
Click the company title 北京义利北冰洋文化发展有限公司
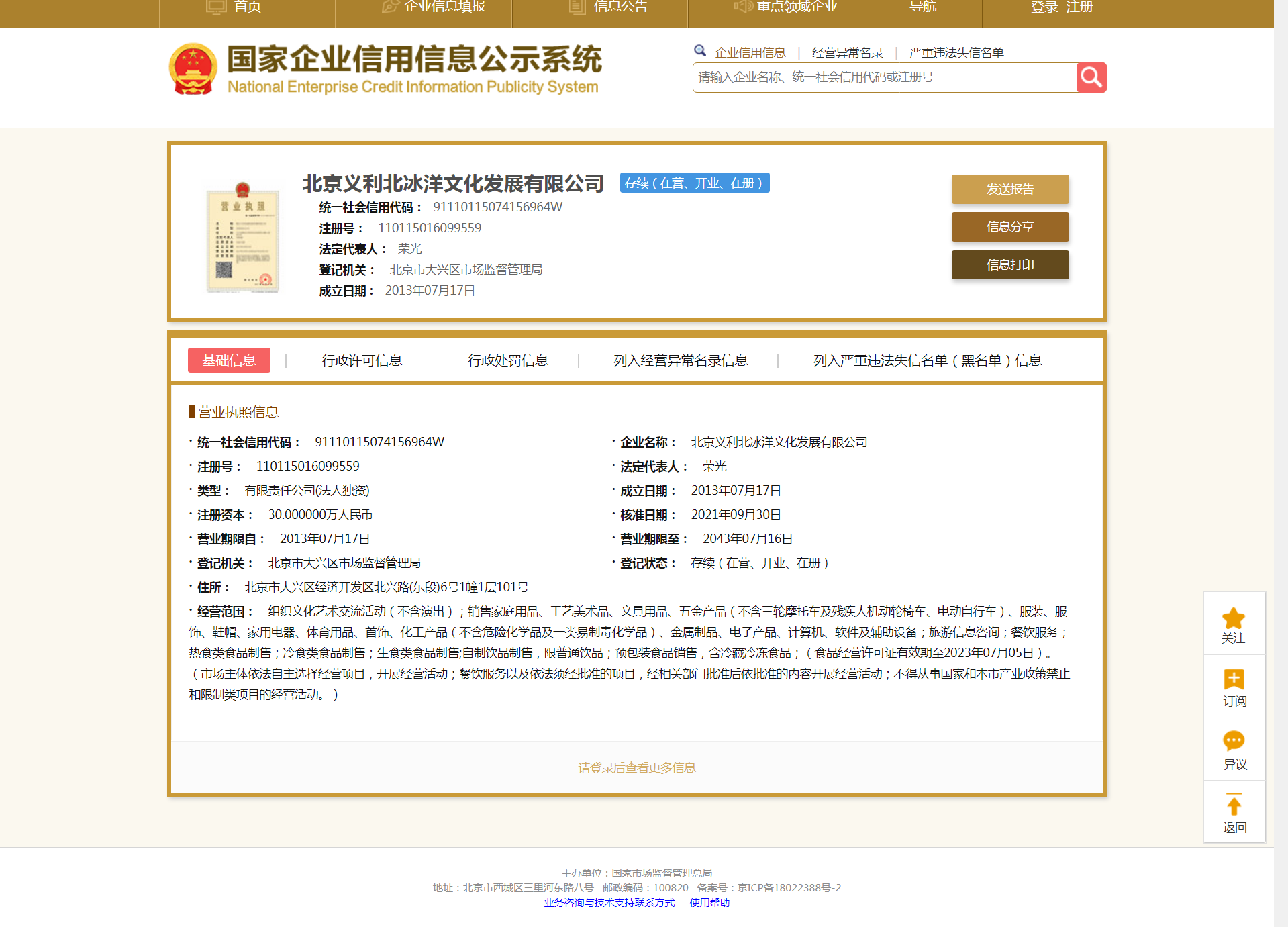point(453,183)
